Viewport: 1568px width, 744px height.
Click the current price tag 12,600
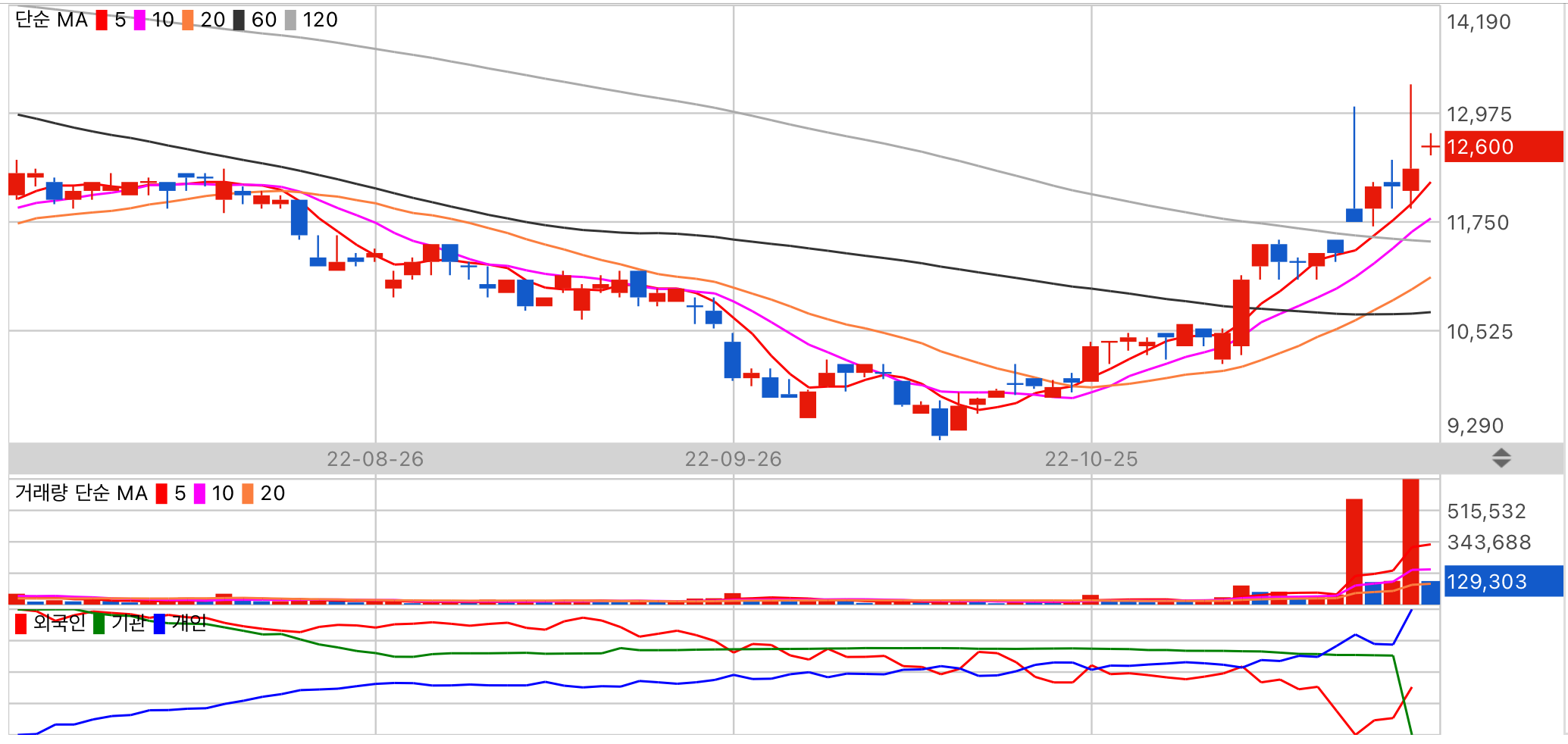[x=1504, y=146]
